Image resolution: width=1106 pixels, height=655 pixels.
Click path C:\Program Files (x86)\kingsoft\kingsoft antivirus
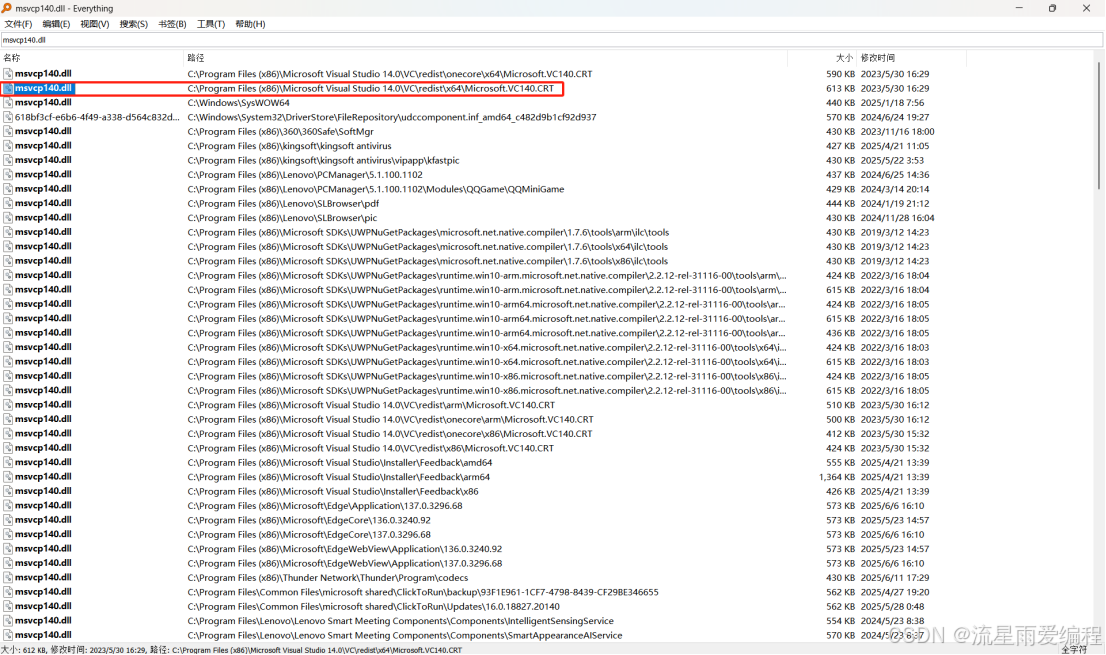[x=289, y=146]
